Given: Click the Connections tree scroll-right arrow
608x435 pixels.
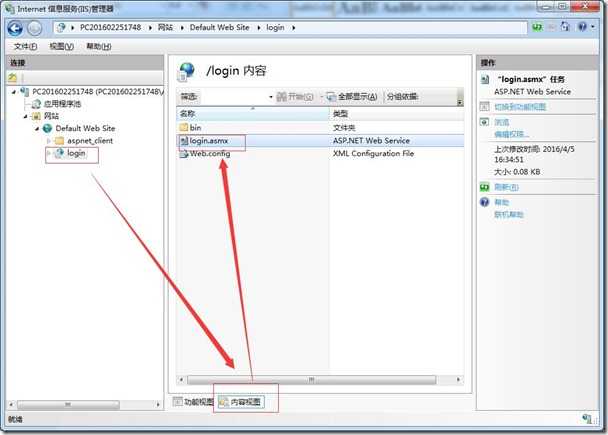Looking at the screenshot, I should 158,404.
